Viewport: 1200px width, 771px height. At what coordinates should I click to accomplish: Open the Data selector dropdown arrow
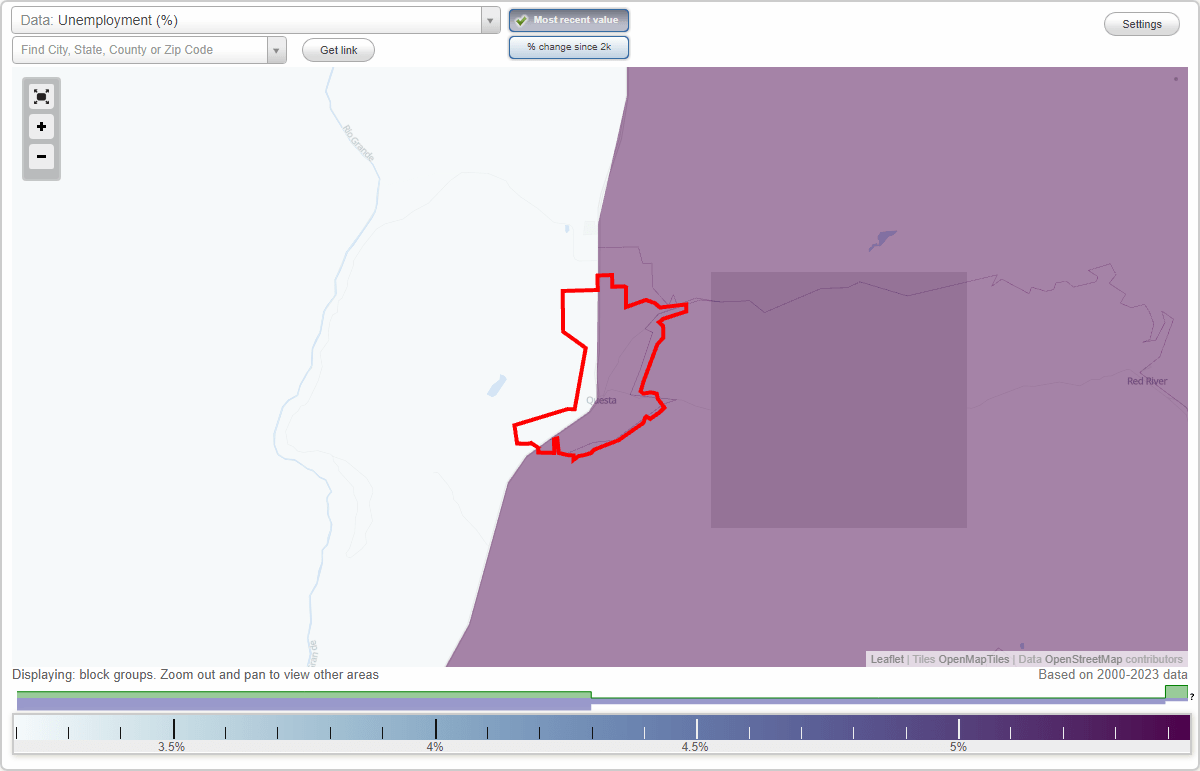pyautogui.click(x=489, y=19)
